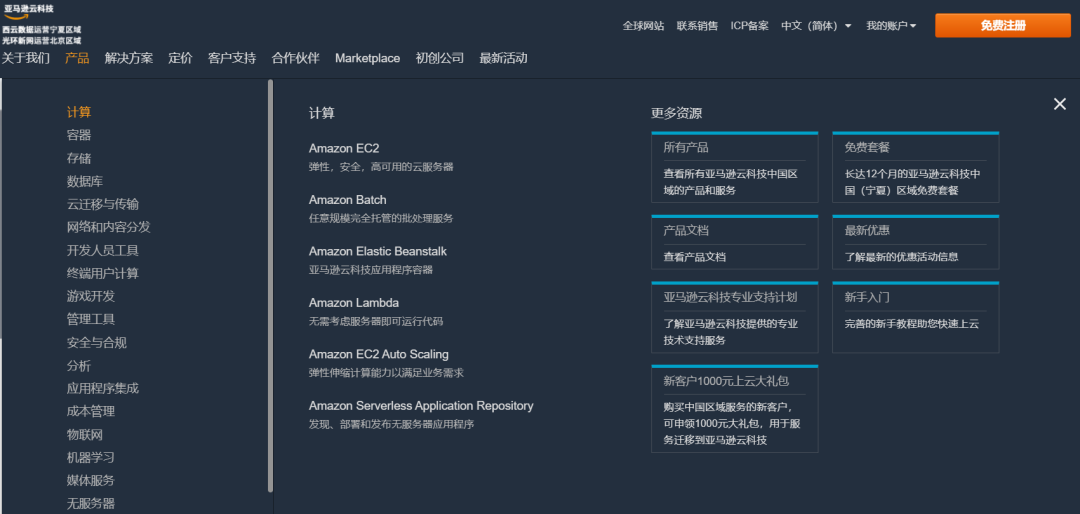Select the 存储 category
This screenshot has width=1080, height=514.
(79, 158)
